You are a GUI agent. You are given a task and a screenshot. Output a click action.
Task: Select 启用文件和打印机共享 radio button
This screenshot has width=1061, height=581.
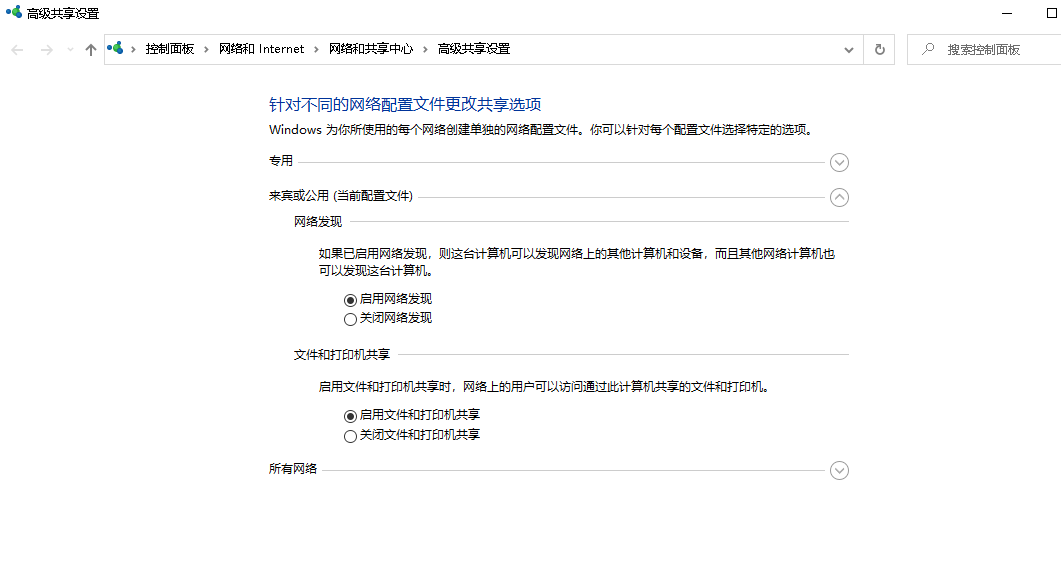click(350, 416)
